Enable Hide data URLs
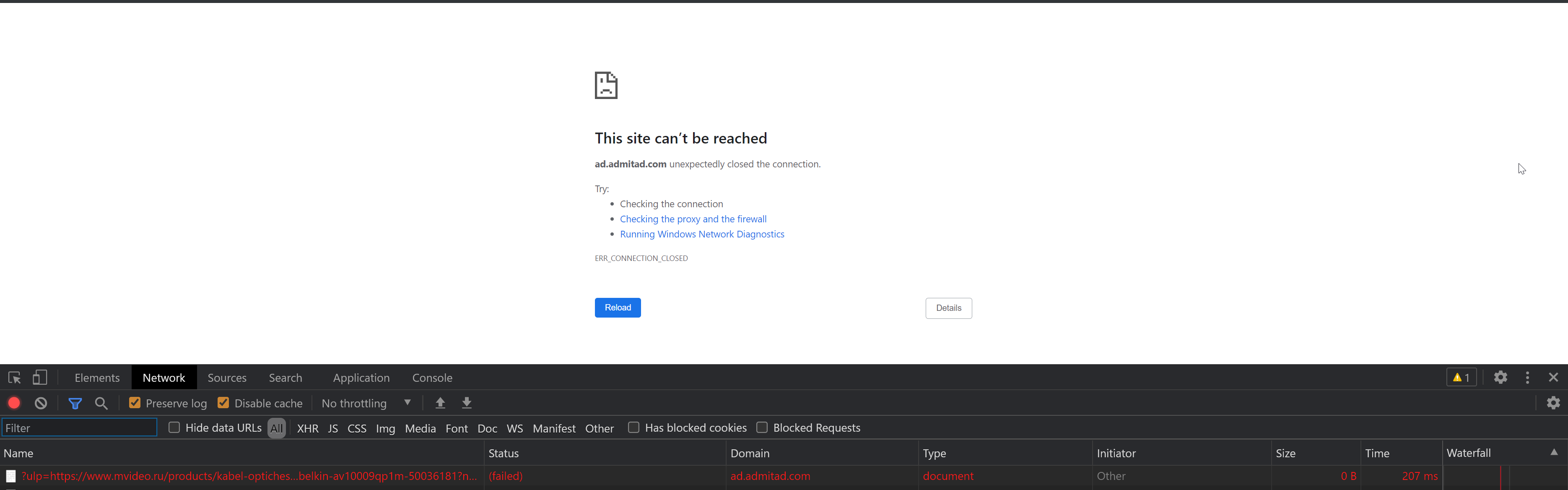The width and height of the screenshot is (1568, 490). click(174, 427)
